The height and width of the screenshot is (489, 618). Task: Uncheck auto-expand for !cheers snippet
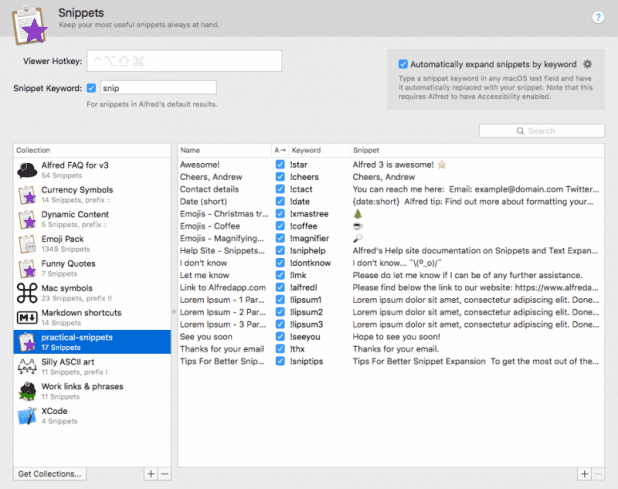(280, 177)
